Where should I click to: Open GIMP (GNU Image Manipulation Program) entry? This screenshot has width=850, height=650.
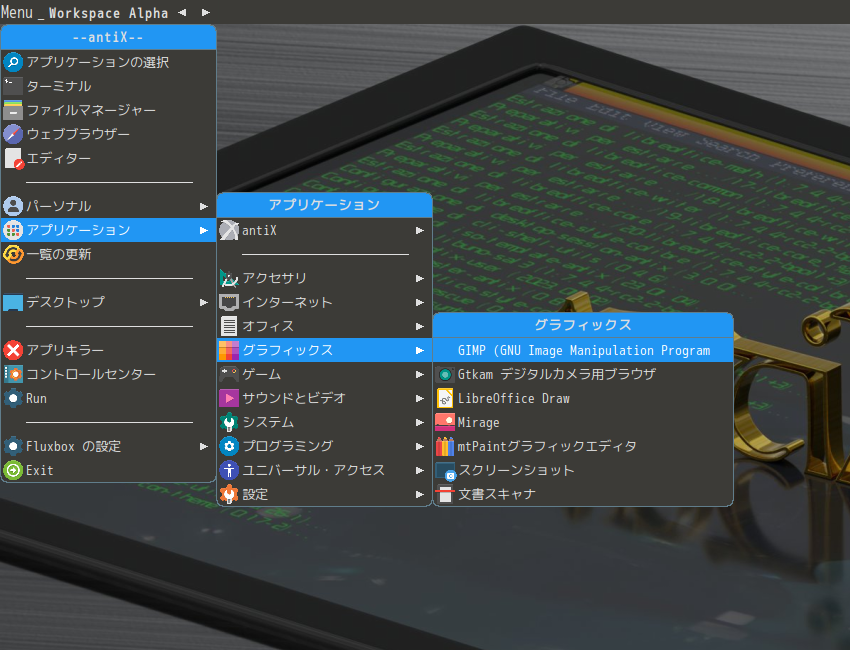(x=583, y=351)
